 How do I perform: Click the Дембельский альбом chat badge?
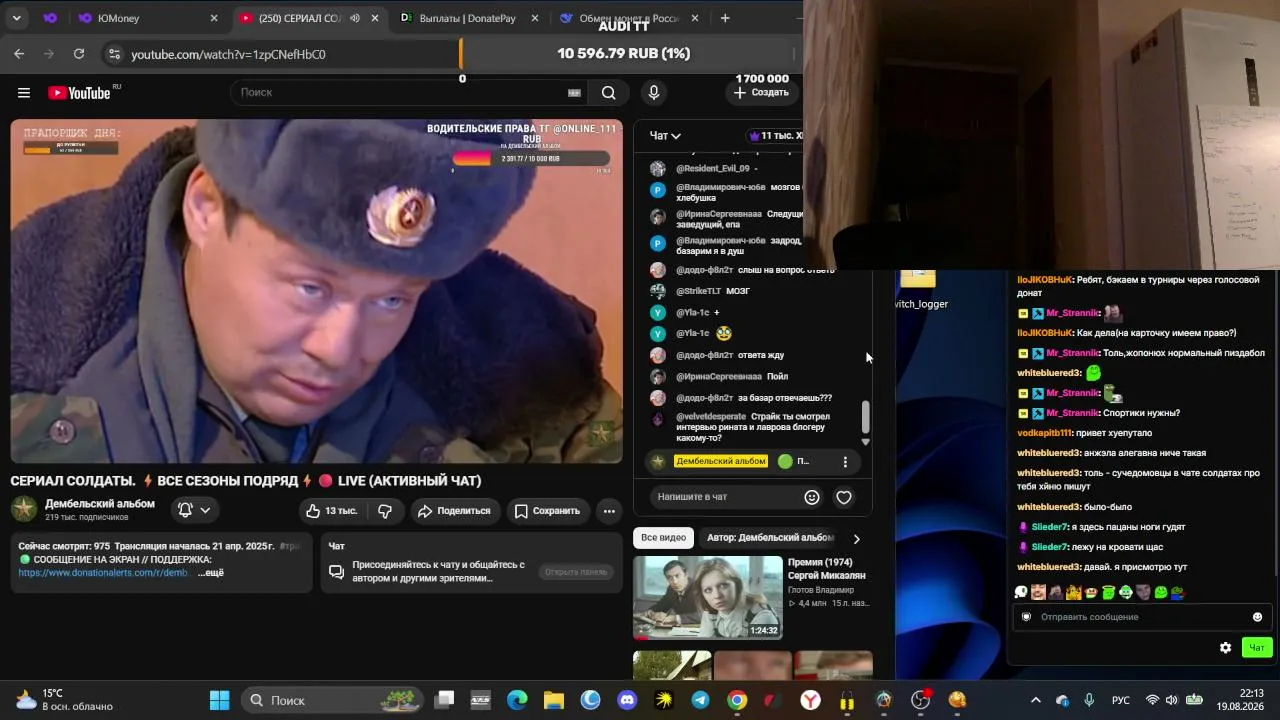click(x=720, y=462)
